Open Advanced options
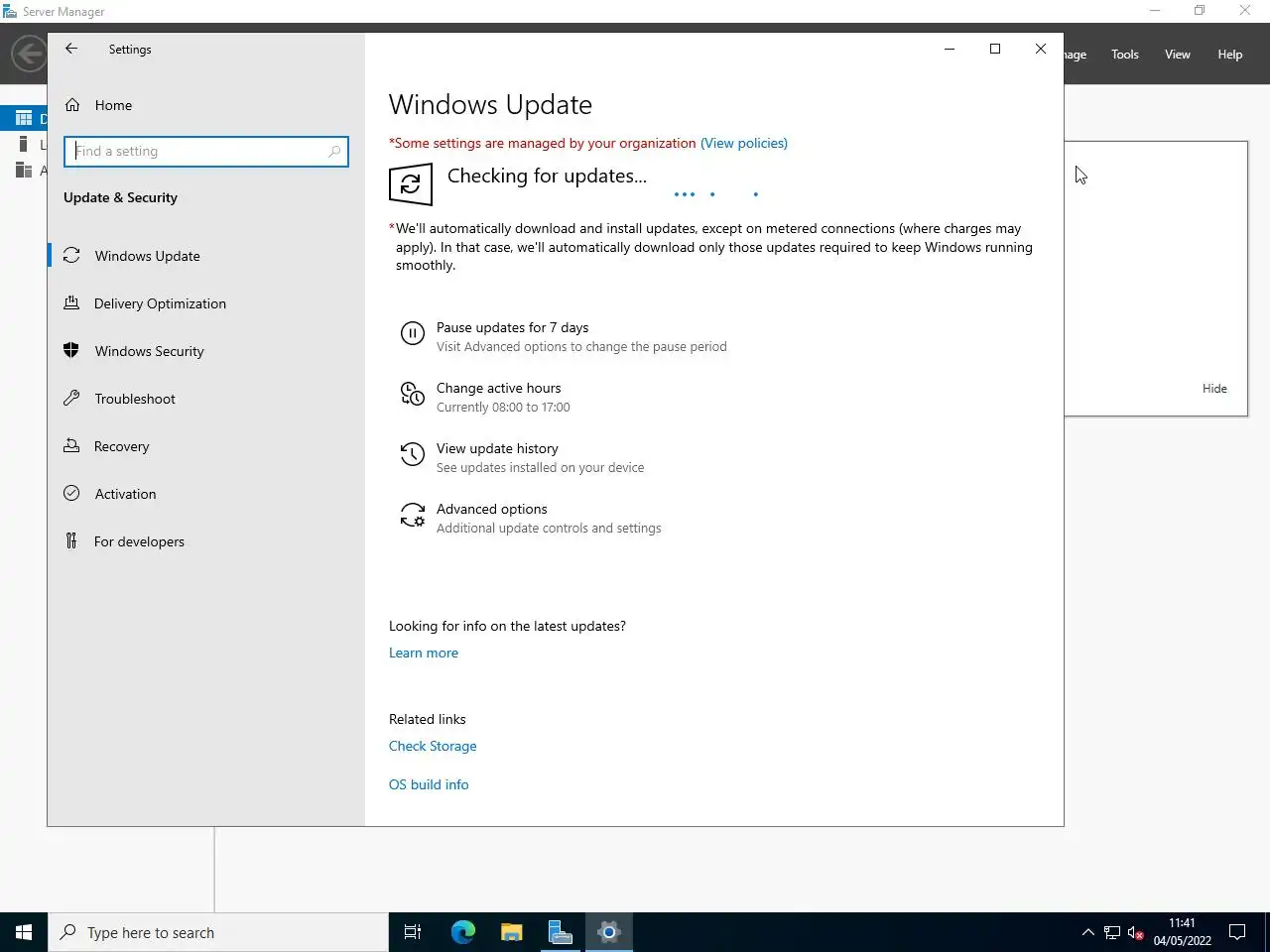1270x952 pixels. (491, 509)
